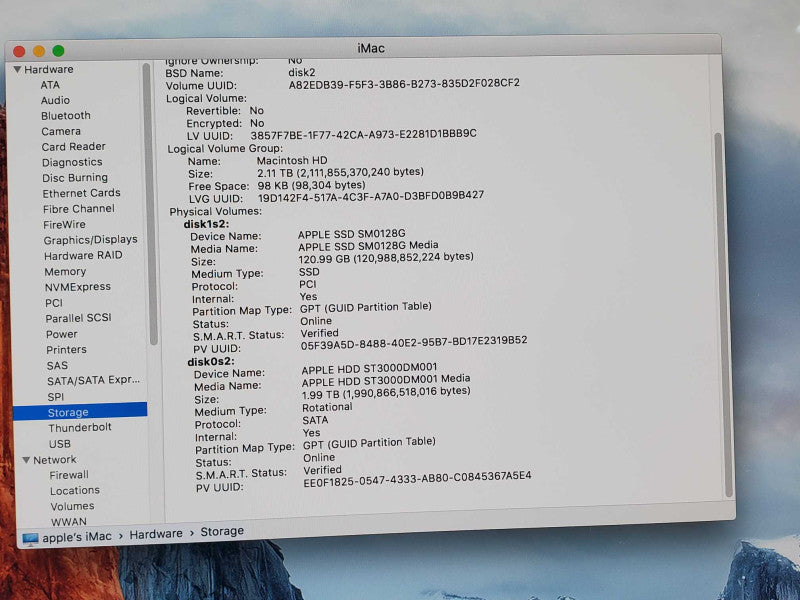Click apple's iMac in the path bar
This screenshot has width=800, height=600.
click(77, 537)
